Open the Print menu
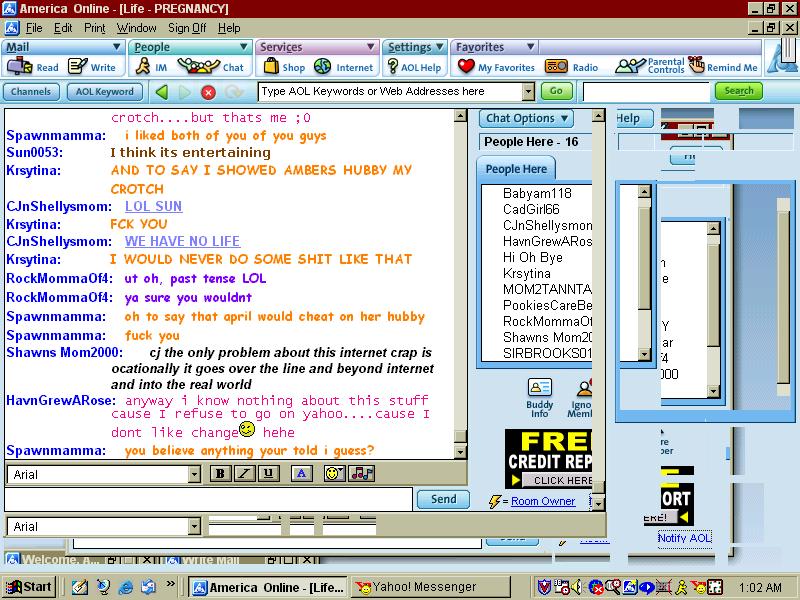Screen dimensions: 800x600 click(x=94, y=28)
